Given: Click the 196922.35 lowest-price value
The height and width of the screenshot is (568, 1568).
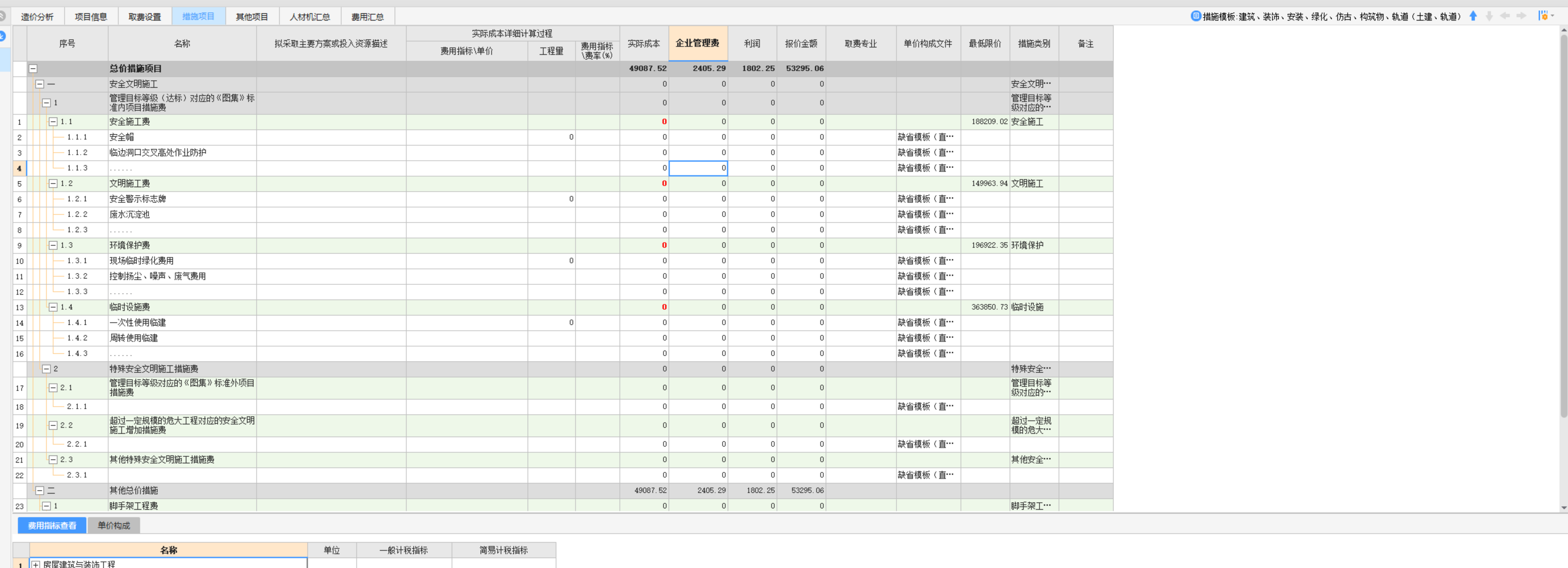Looking at the screenshot, I should tap(989, 245).
